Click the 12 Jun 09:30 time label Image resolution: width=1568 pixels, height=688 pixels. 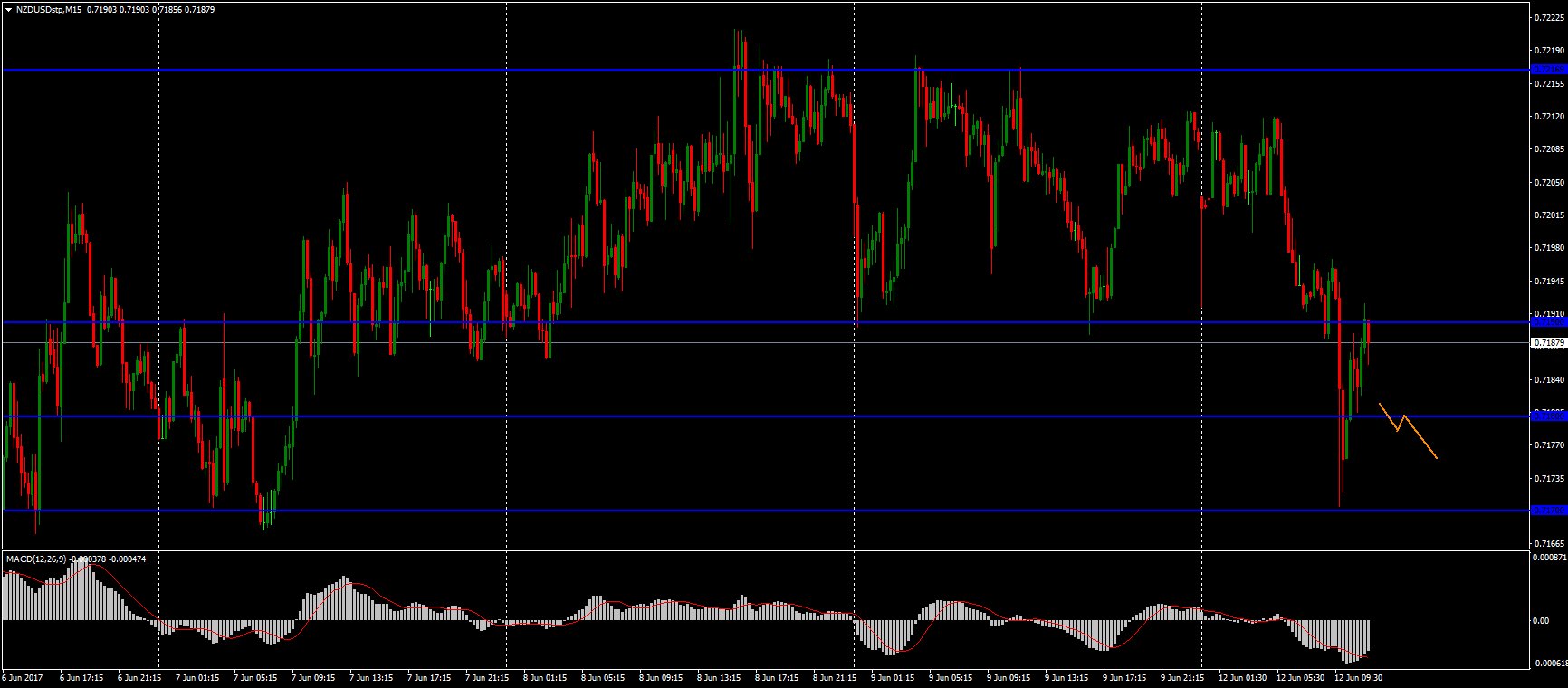[1358, 677]
